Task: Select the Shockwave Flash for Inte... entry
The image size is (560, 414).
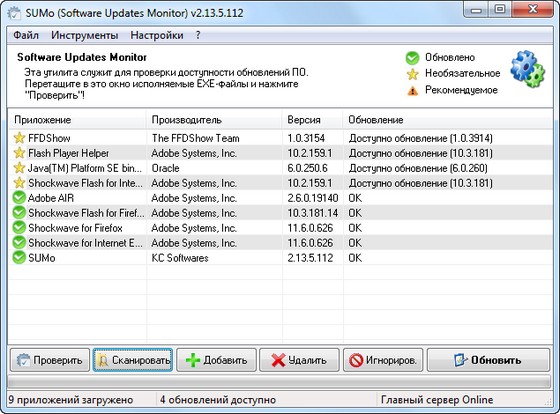Action: (85, 183)
